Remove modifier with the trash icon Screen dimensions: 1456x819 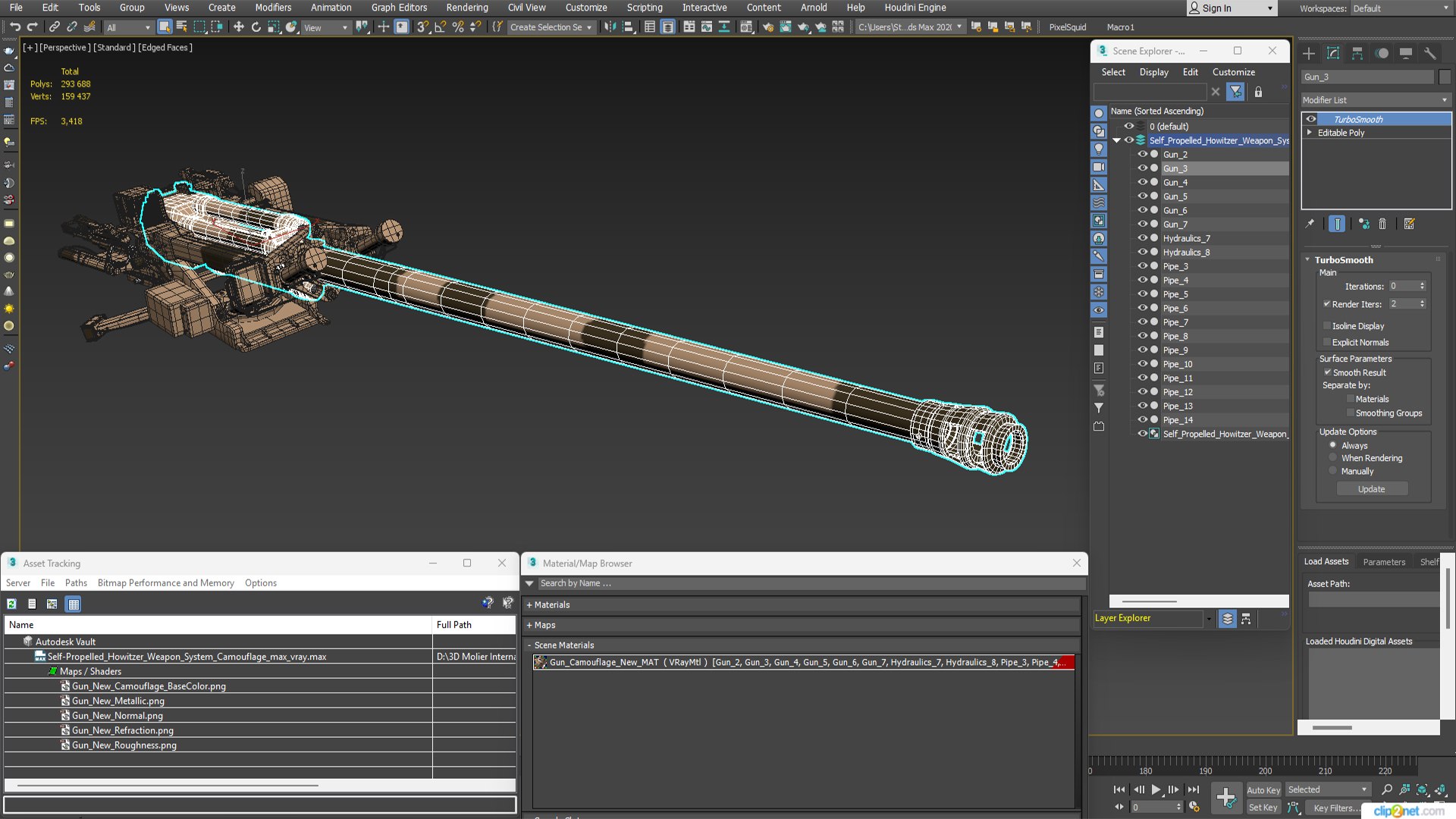[x=1382, y=224]
